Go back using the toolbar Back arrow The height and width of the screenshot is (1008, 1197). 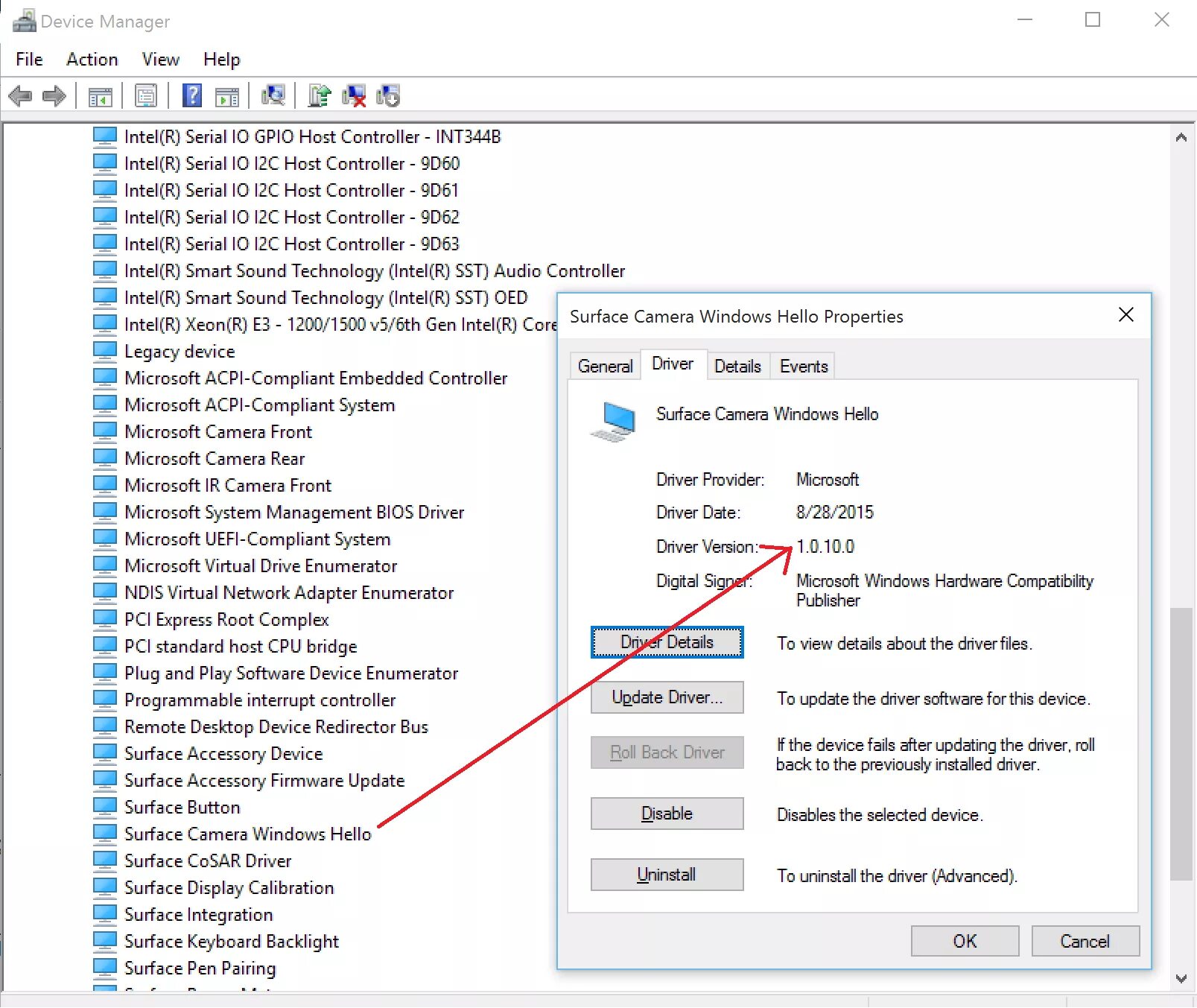(x=20, y=96)
